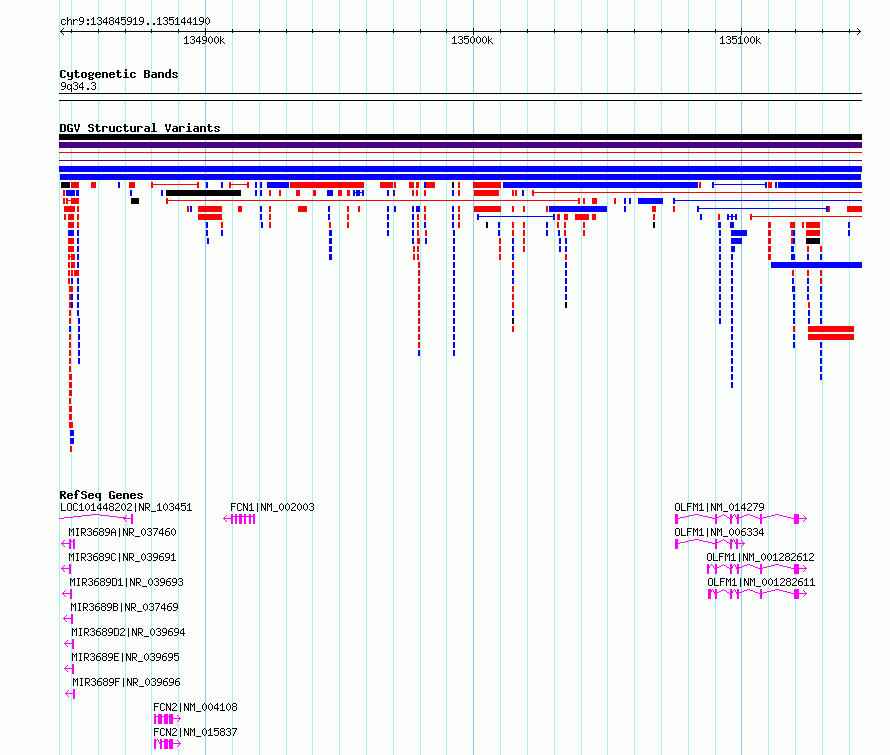890x755 pixels.
Task: Click the right arrow of the coordinate ruler
Action: (x=858, y=31)
